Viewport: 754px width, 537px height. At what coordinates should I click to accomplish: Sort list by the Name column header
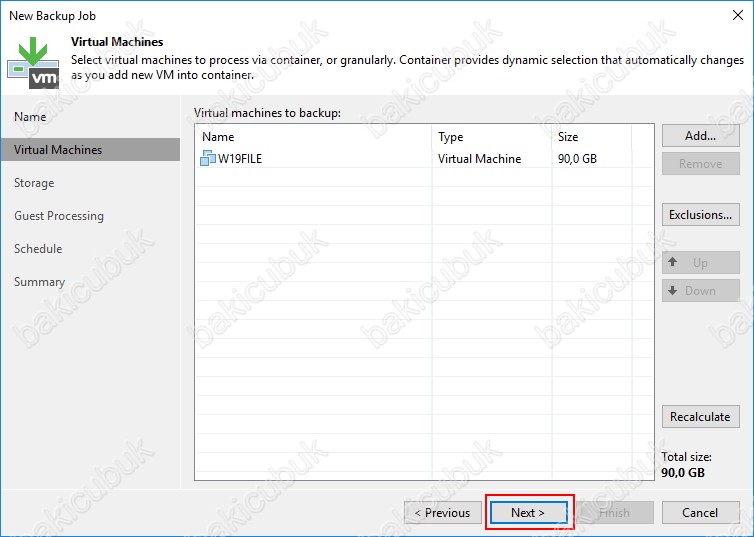[x=314, y=137]
